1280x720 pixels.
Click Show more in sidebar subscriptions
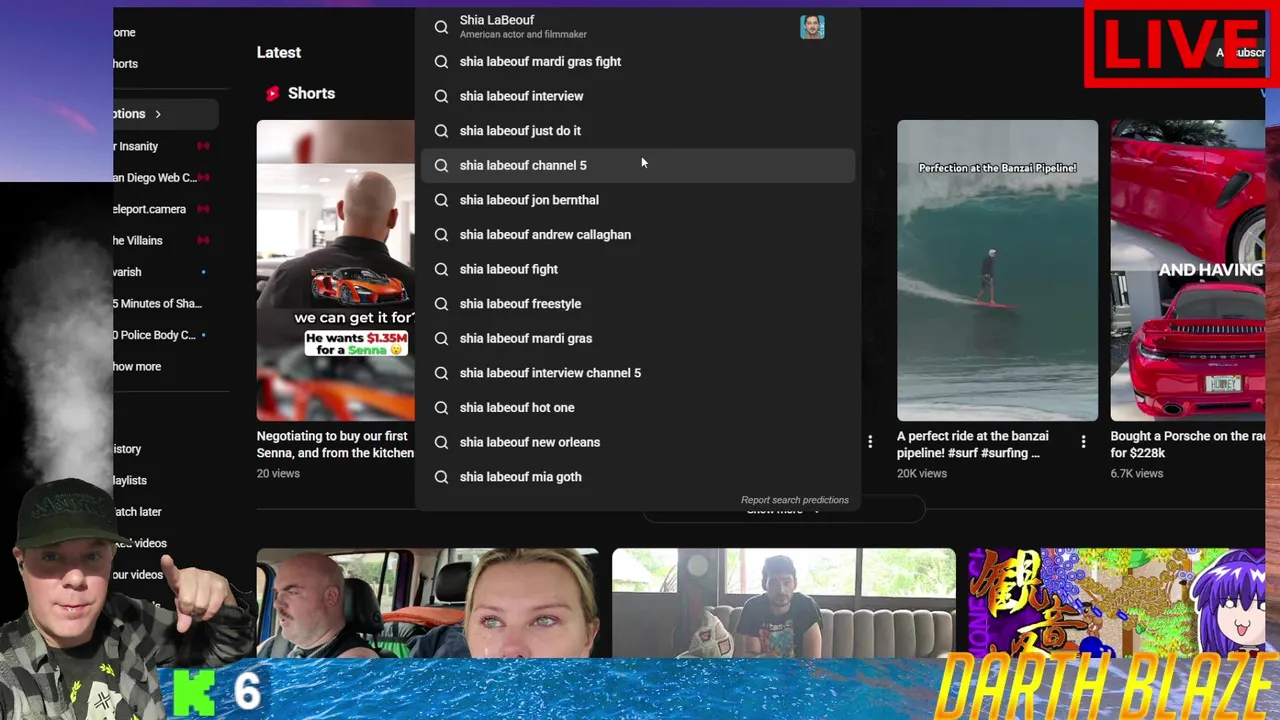(137, 367)
